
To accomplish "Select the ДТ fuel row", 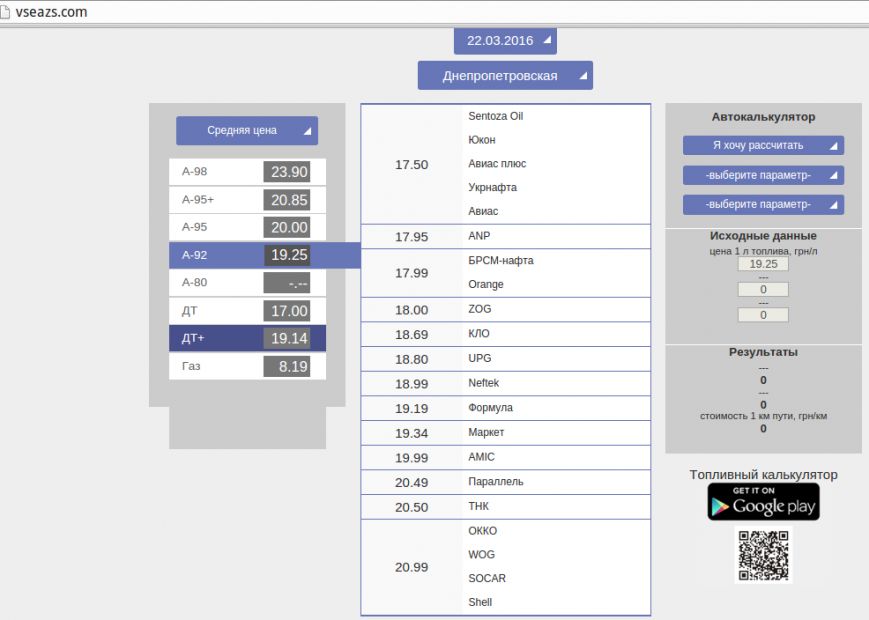I will 247,311.
